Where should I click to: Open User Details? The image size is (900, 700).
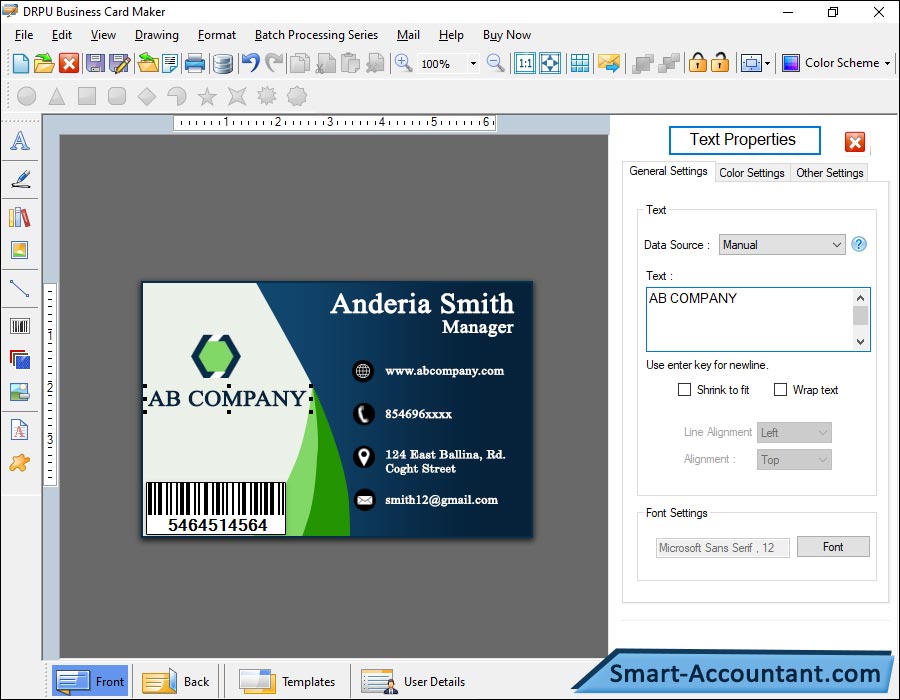tap(413, 681)
